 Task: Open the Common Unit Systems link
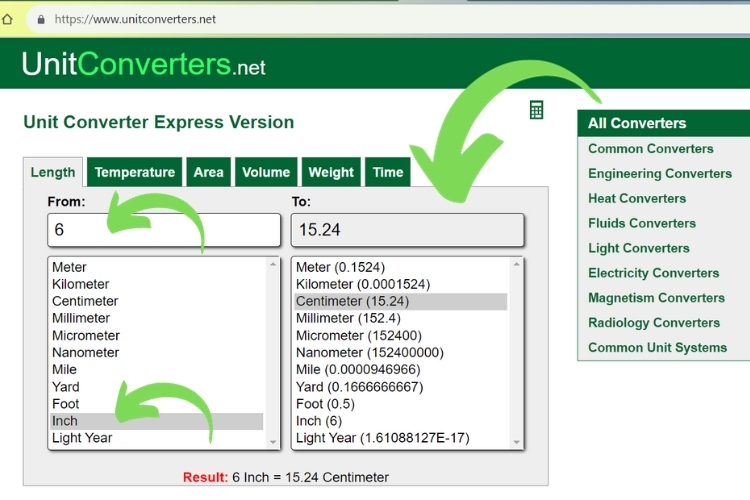click(x=657, y=348)
